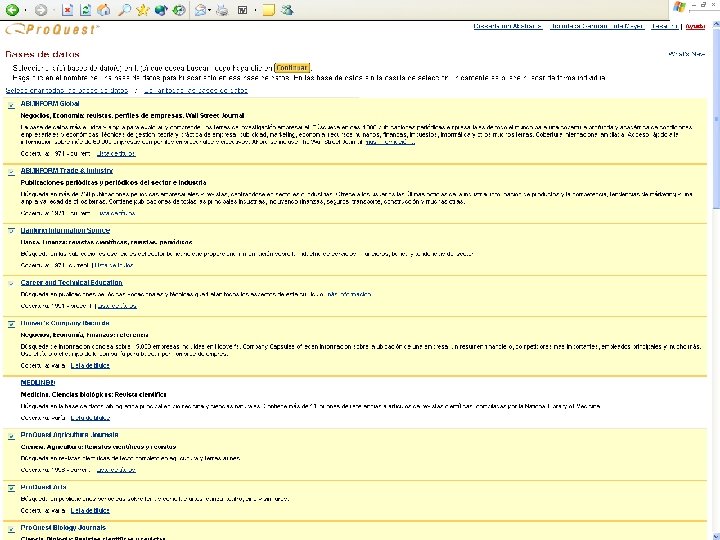Click the red Ayuda help link
The height and width of the screenshot is (540, 720).
coord(695,27)
